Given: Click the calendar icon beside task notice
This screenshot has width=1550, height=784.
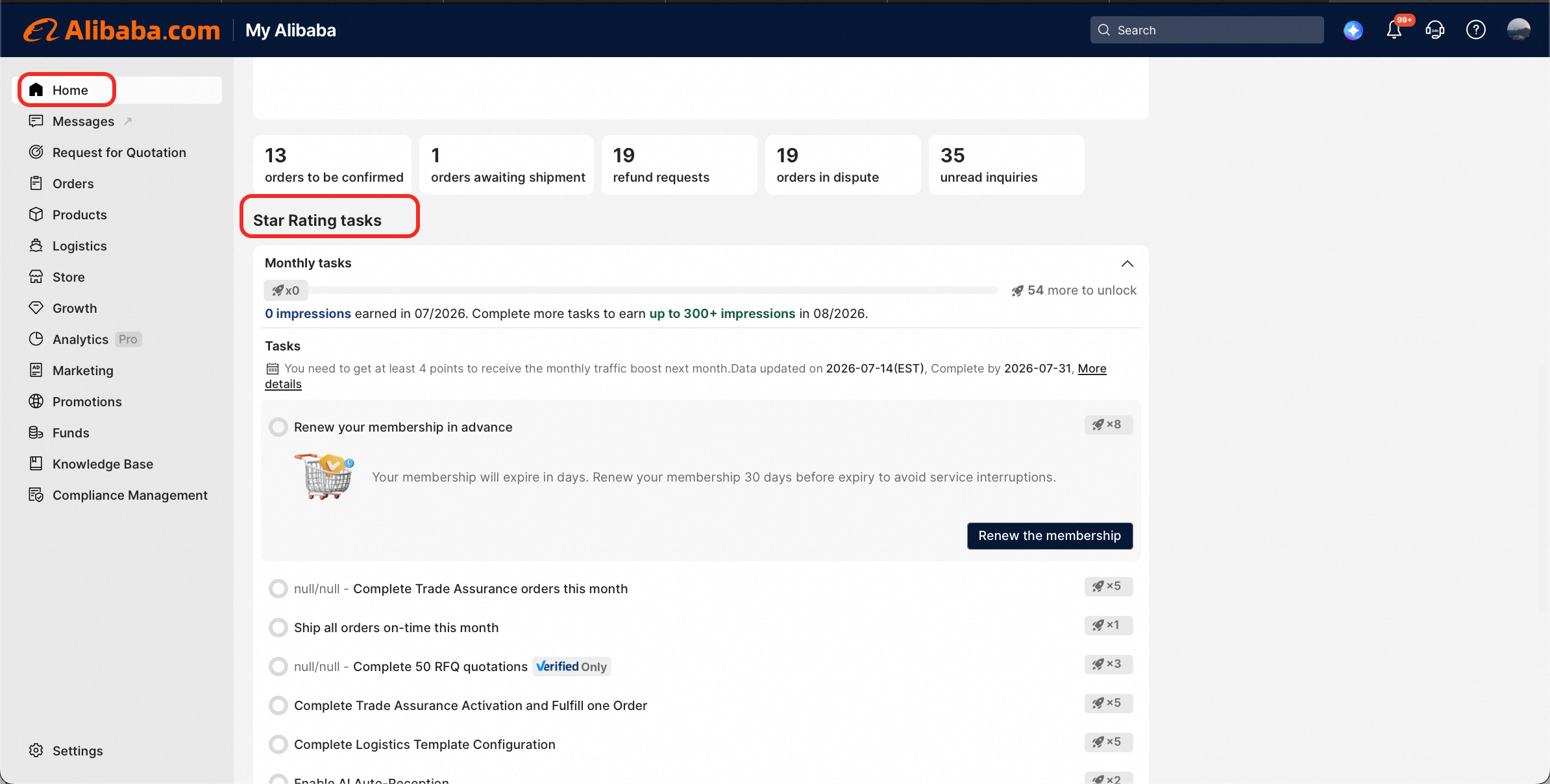Looking at the screenshot, I should pyautogui.click(x=273, y=369).
